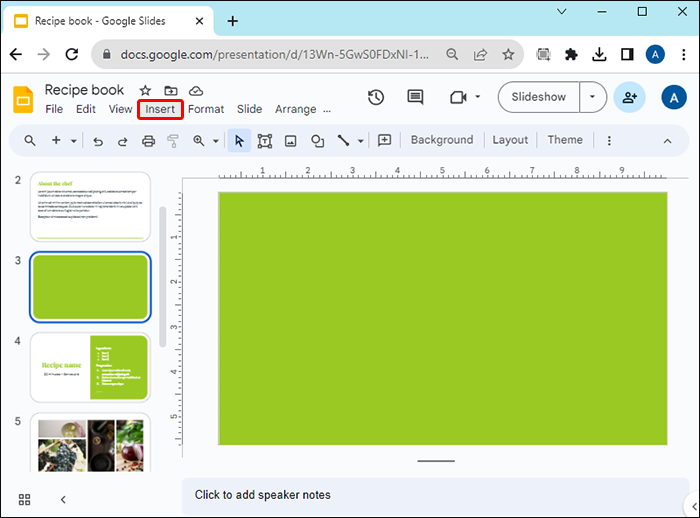
Task: Select slide 3 green thumbnail
Action: [x=90, y=287]
